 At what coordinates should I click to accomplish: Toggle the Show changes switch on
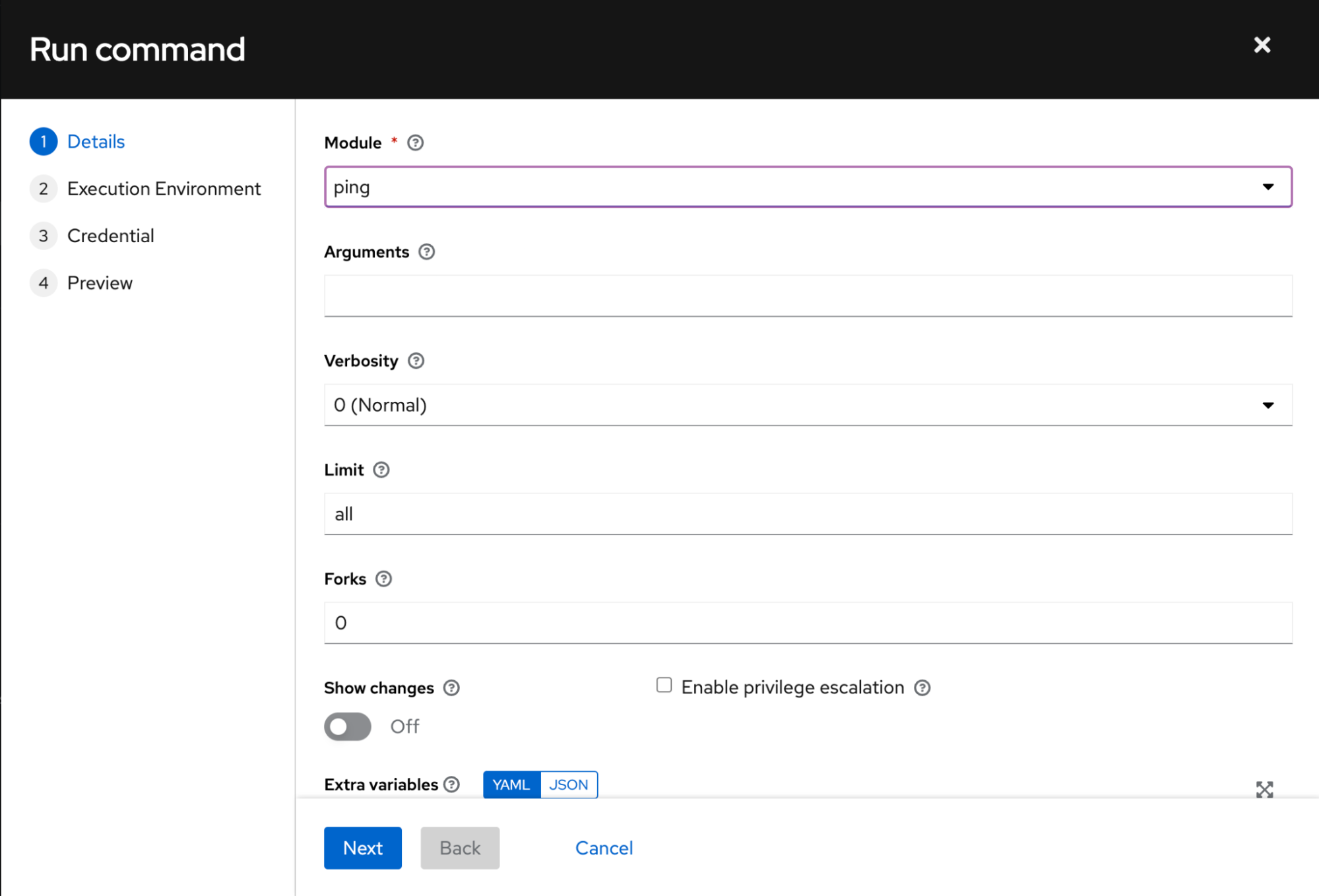click(348, 726)
